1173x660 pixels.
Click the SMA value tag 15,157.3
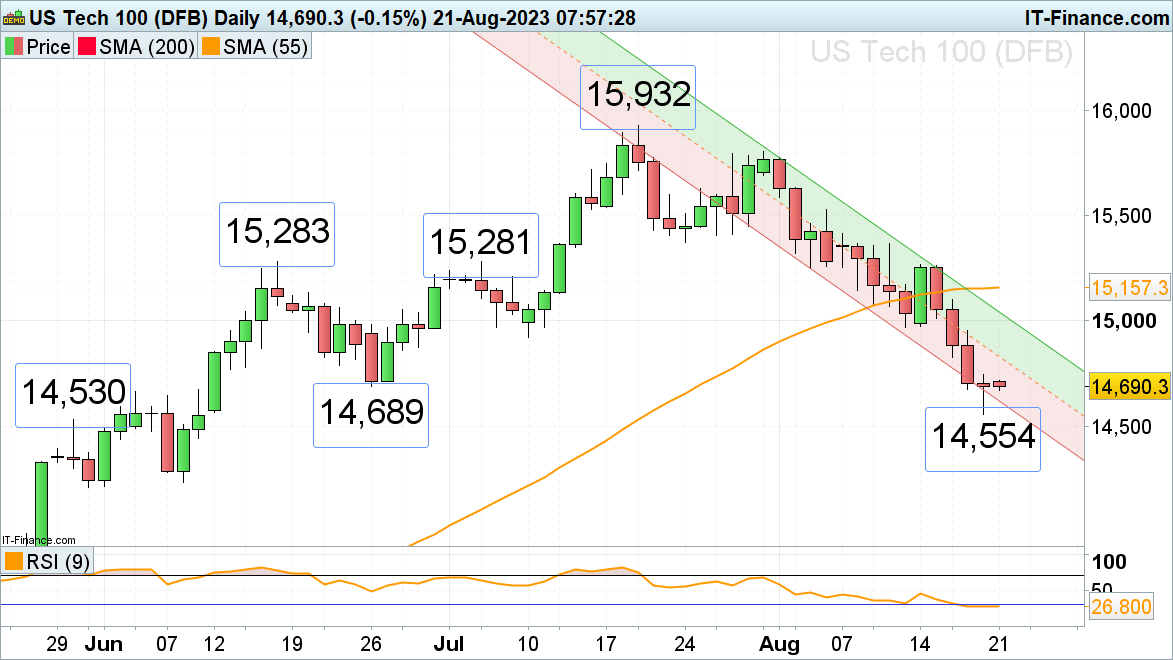1129,287
